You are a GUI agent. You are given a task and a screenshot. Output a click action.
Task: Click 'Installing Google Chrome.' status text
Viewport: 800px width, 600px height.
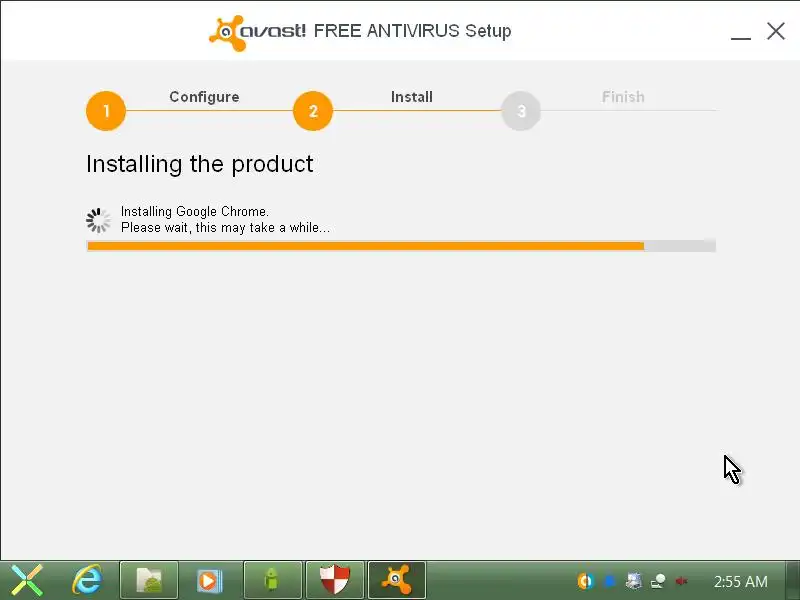click(195, 212)
